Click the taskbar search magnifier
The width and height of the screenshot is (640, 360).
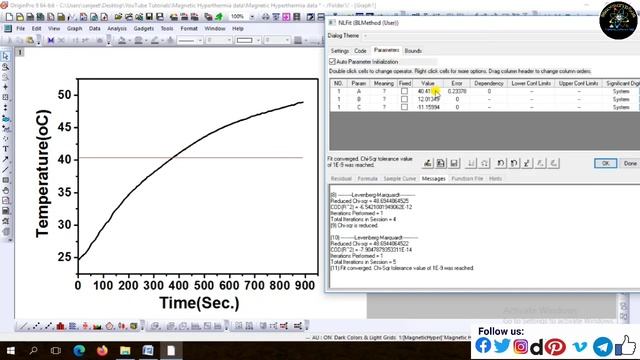[x=33, y=350]
